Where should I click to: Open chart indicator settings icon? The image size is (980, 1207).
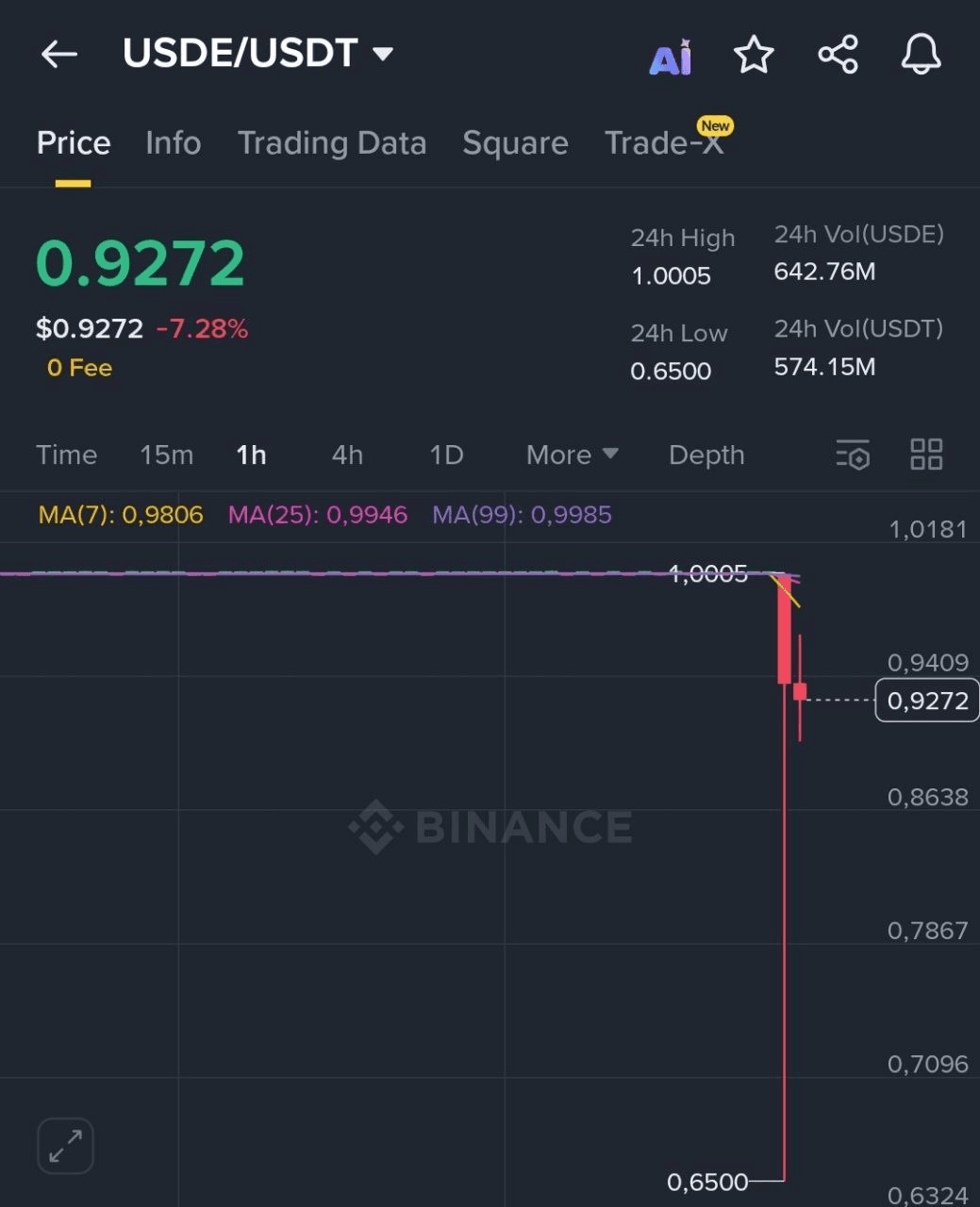(x=853, y=455)
